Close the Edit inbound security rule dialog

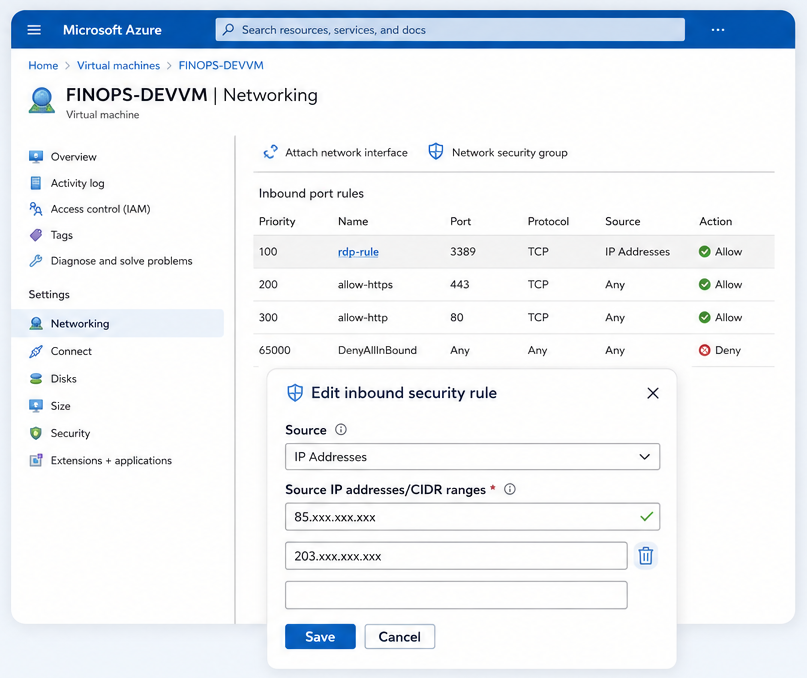click(653, 393)
